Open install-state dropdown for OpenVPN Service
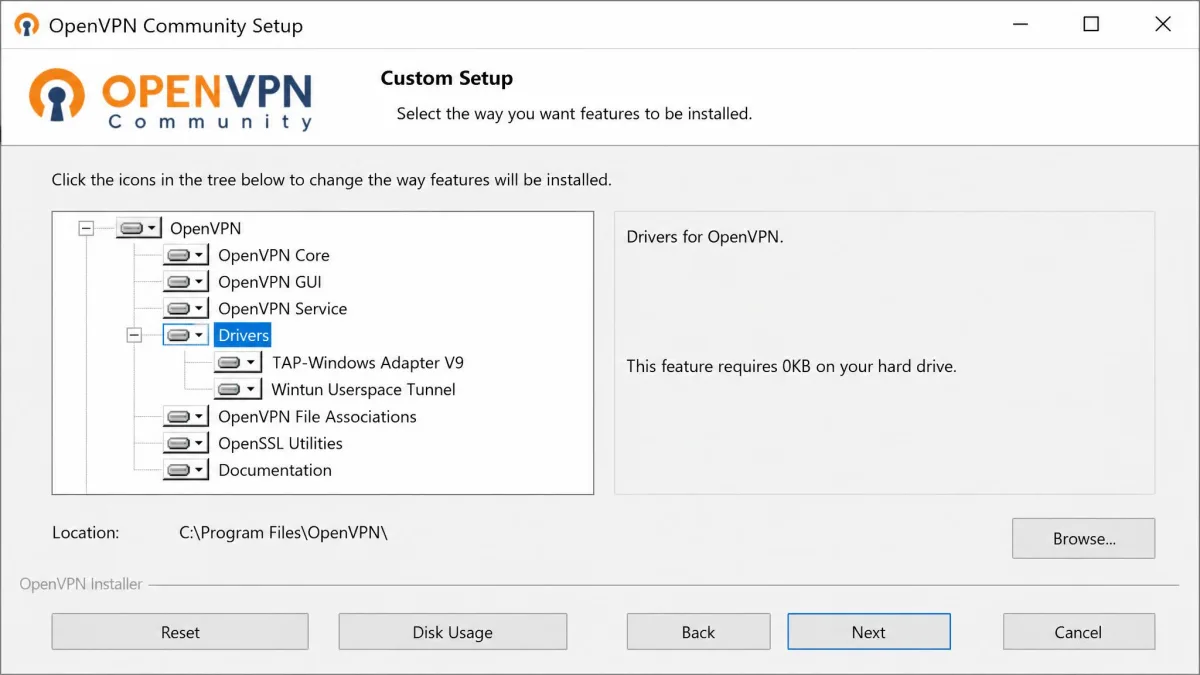The height and width of the screenshot is (675, 1200). point(186,309)
